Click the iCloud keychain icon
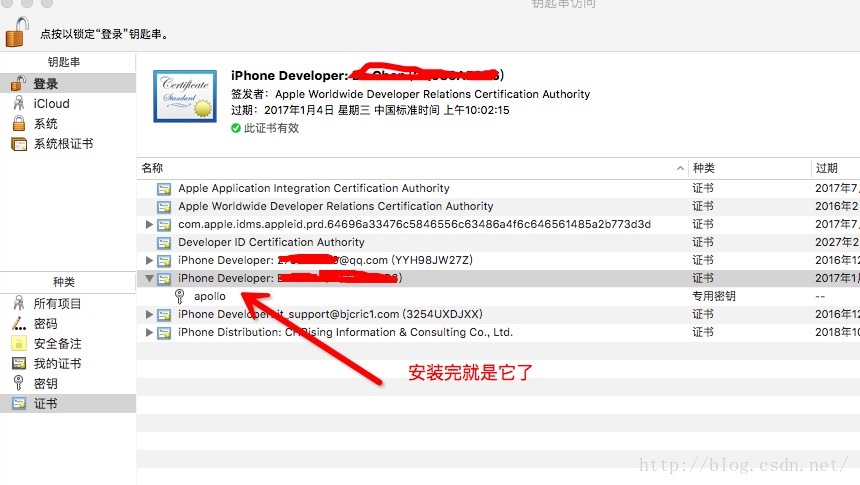This screenshot has height=485, width=860. [x=19, y=103]
